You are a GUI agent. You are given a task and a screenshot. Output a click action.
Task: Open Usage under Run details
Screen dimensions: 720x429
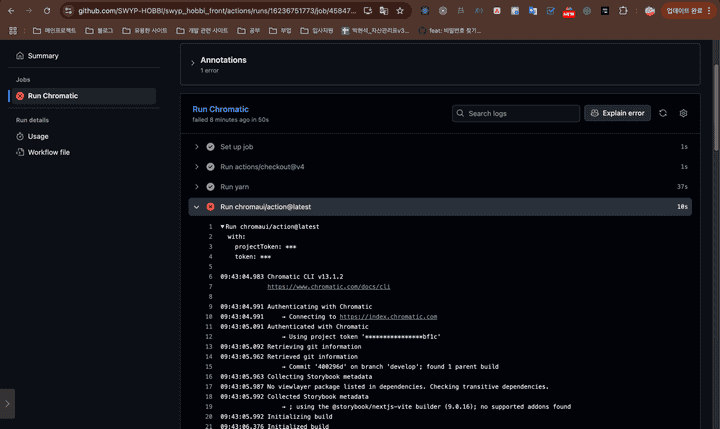click(x=38, y=136)
